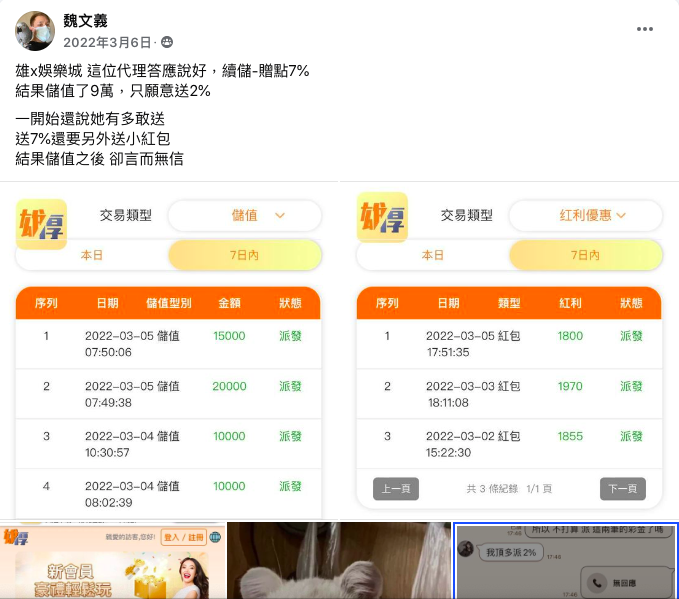Click the logo in the left deposit panel
This screenshot has height=599, width=679.
click(x=42, y=224)
